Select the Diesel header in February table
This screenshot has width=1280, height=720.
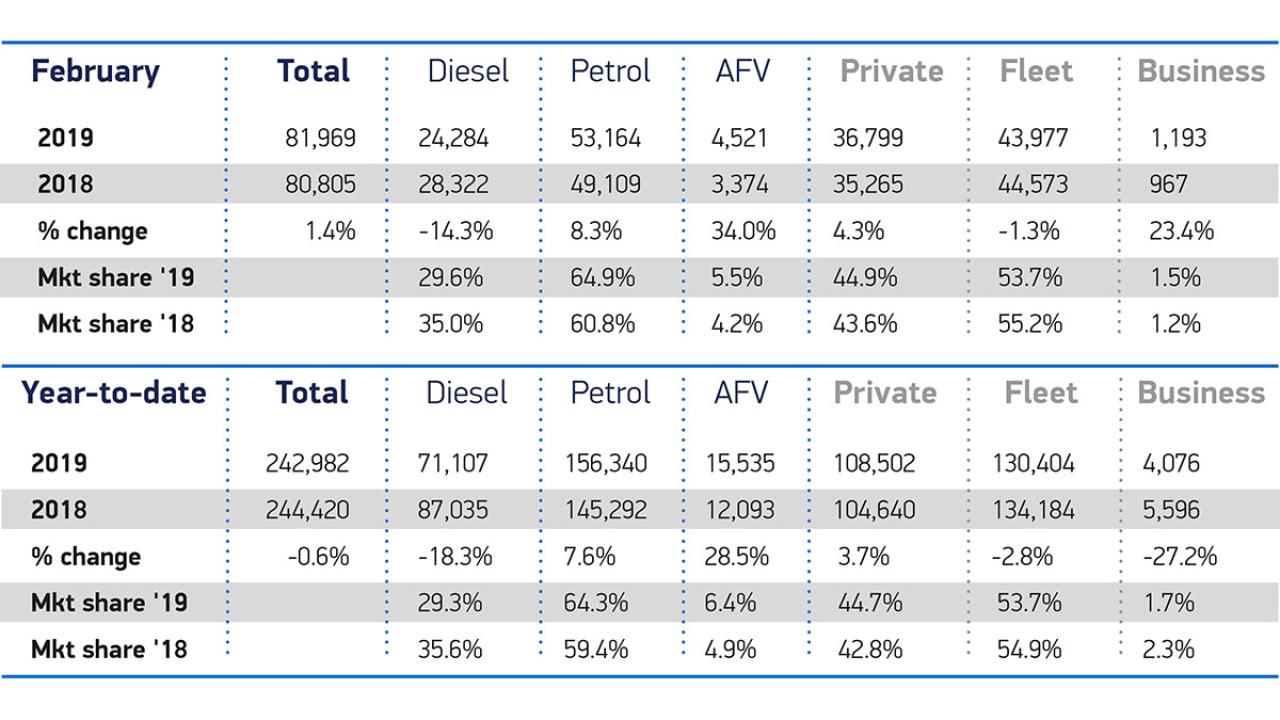point(468,72)
